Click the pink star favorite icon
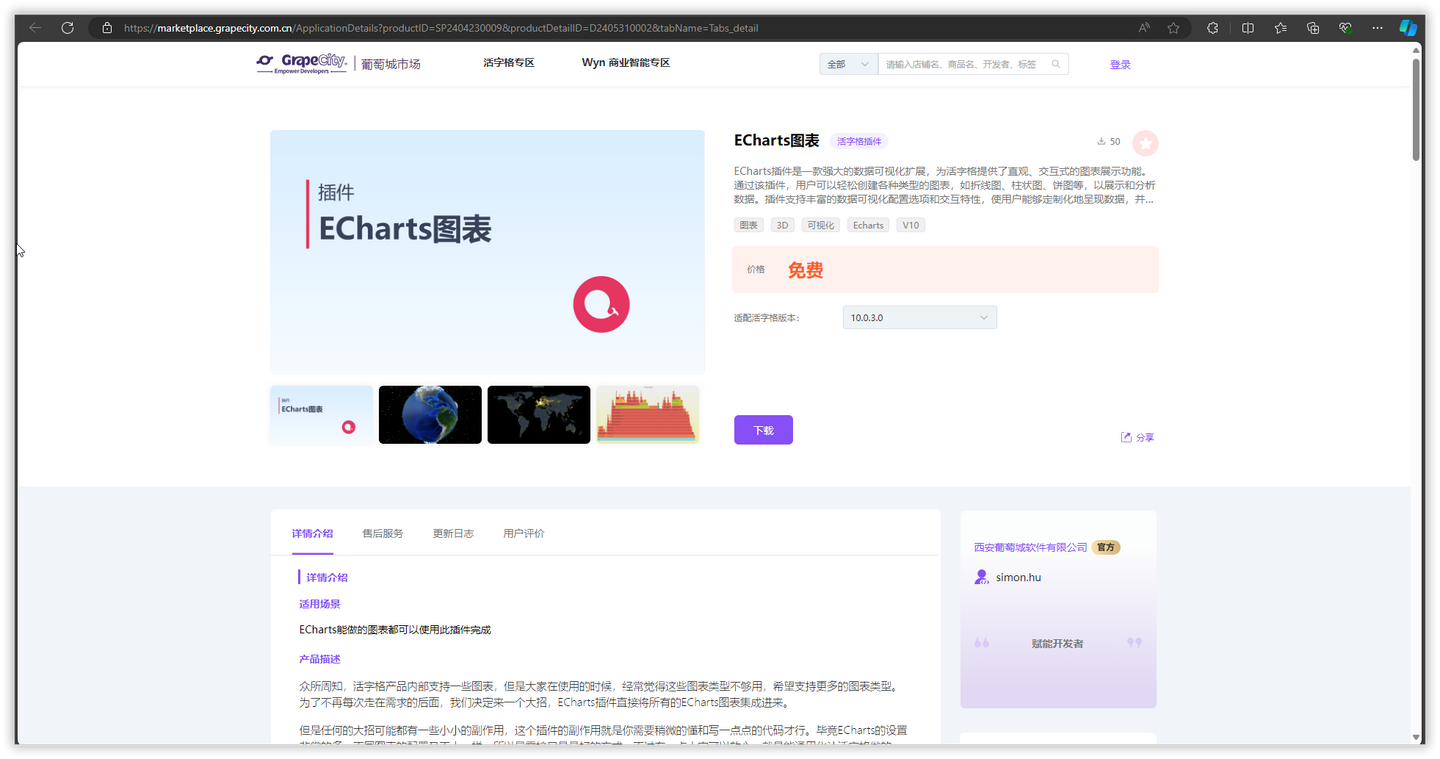 tap(1145, 143)
